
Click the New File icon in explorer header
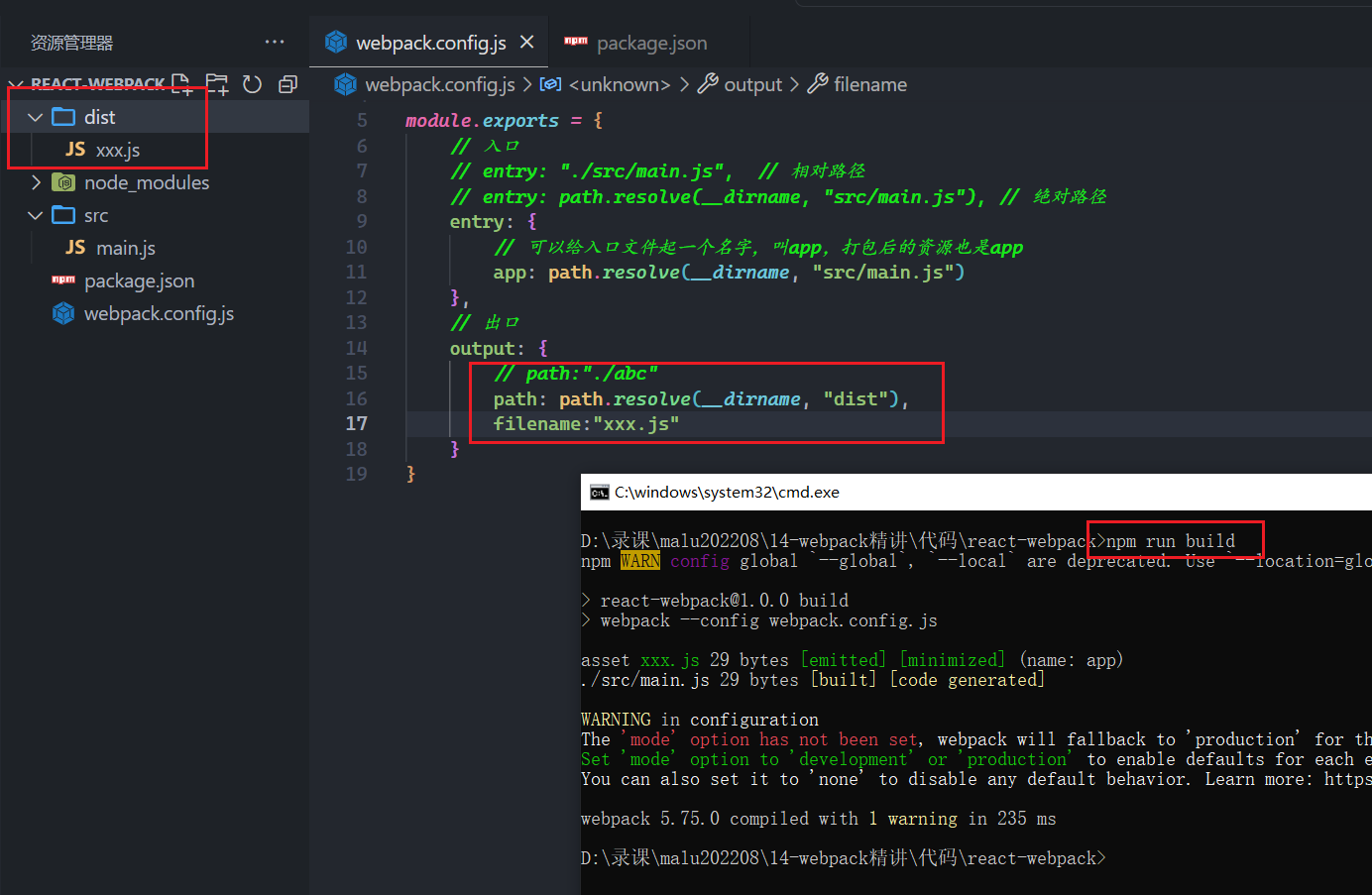(x=181, y=84)
